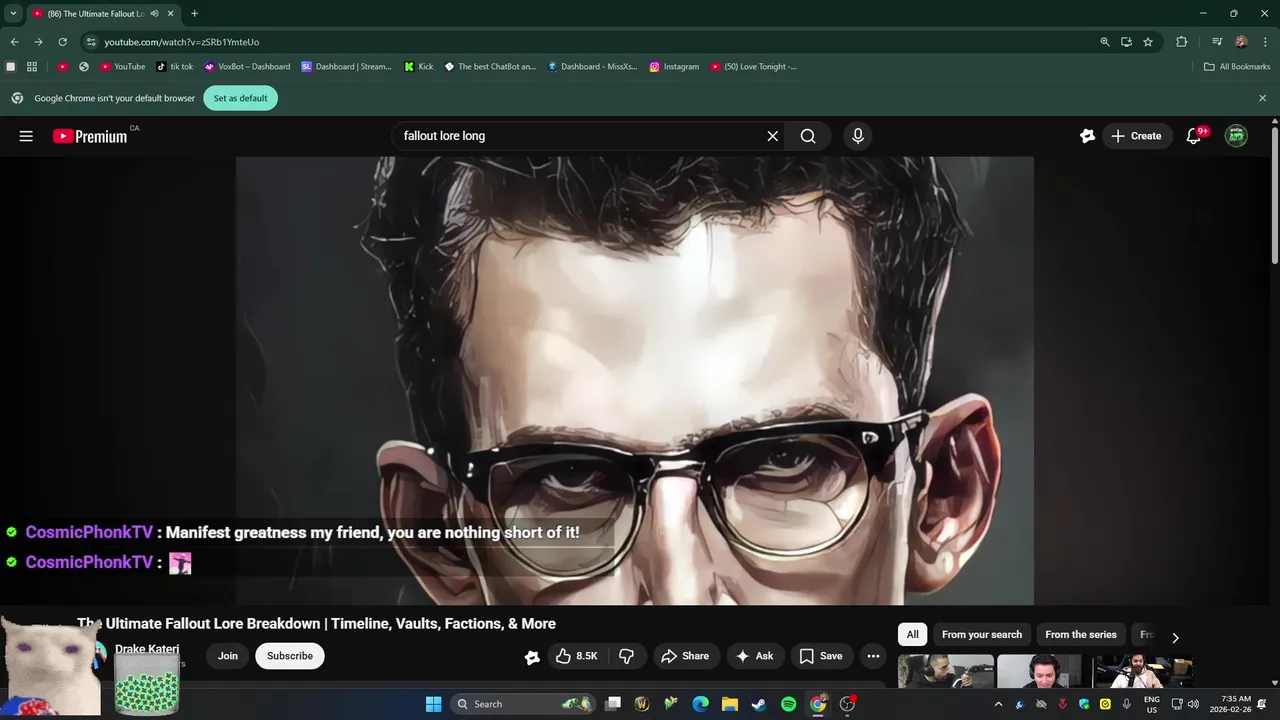
Task: Dismiss the default browser info bar
Action: coord(1262,98)
